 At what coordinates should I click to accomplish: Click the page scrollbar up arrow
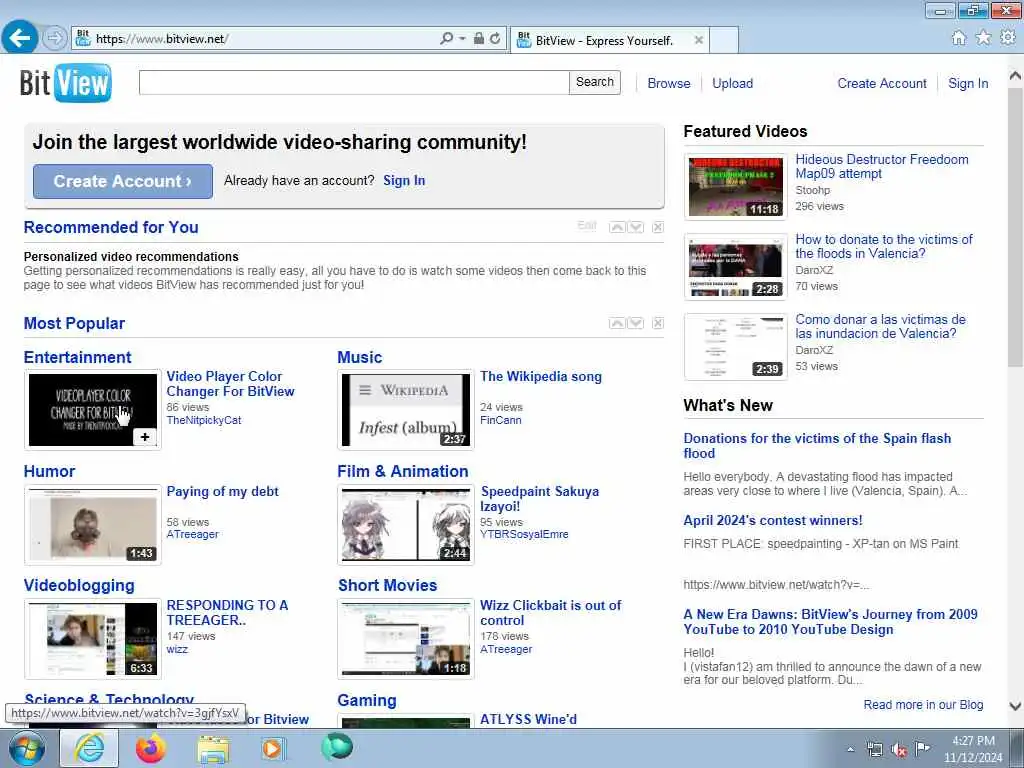click(1016, 76)
